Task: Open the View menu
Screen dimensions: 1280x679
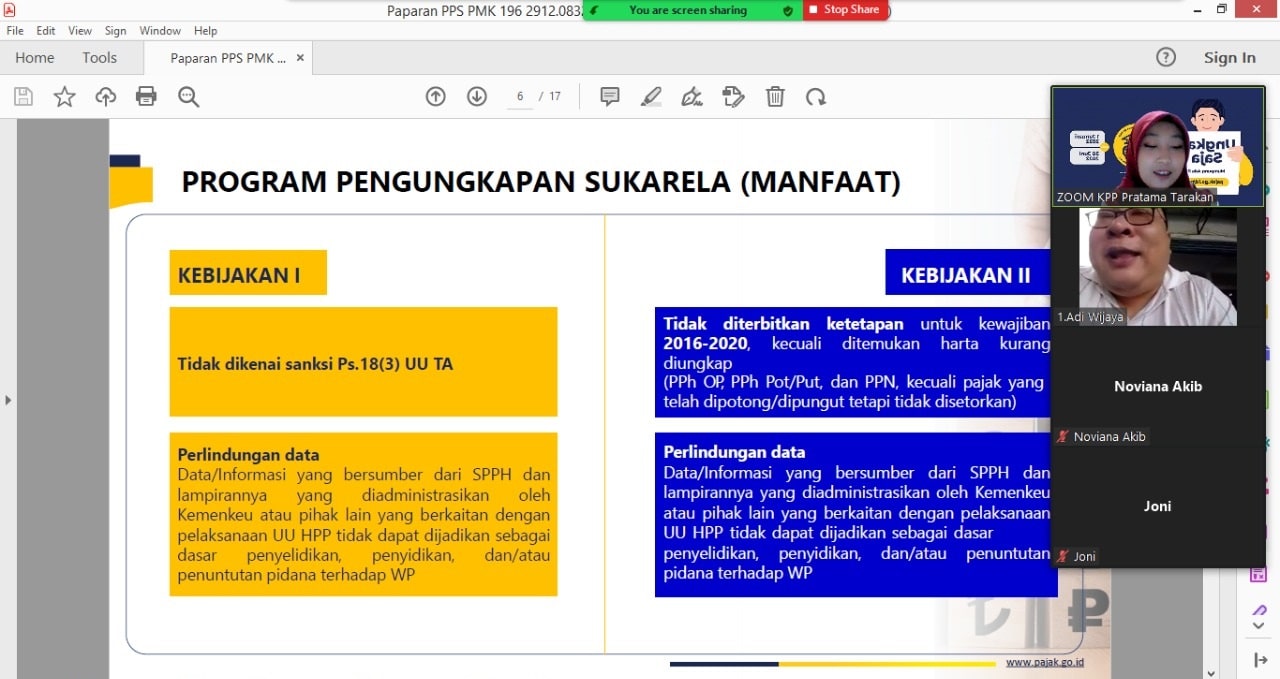Action: click(x=80, y=31)
